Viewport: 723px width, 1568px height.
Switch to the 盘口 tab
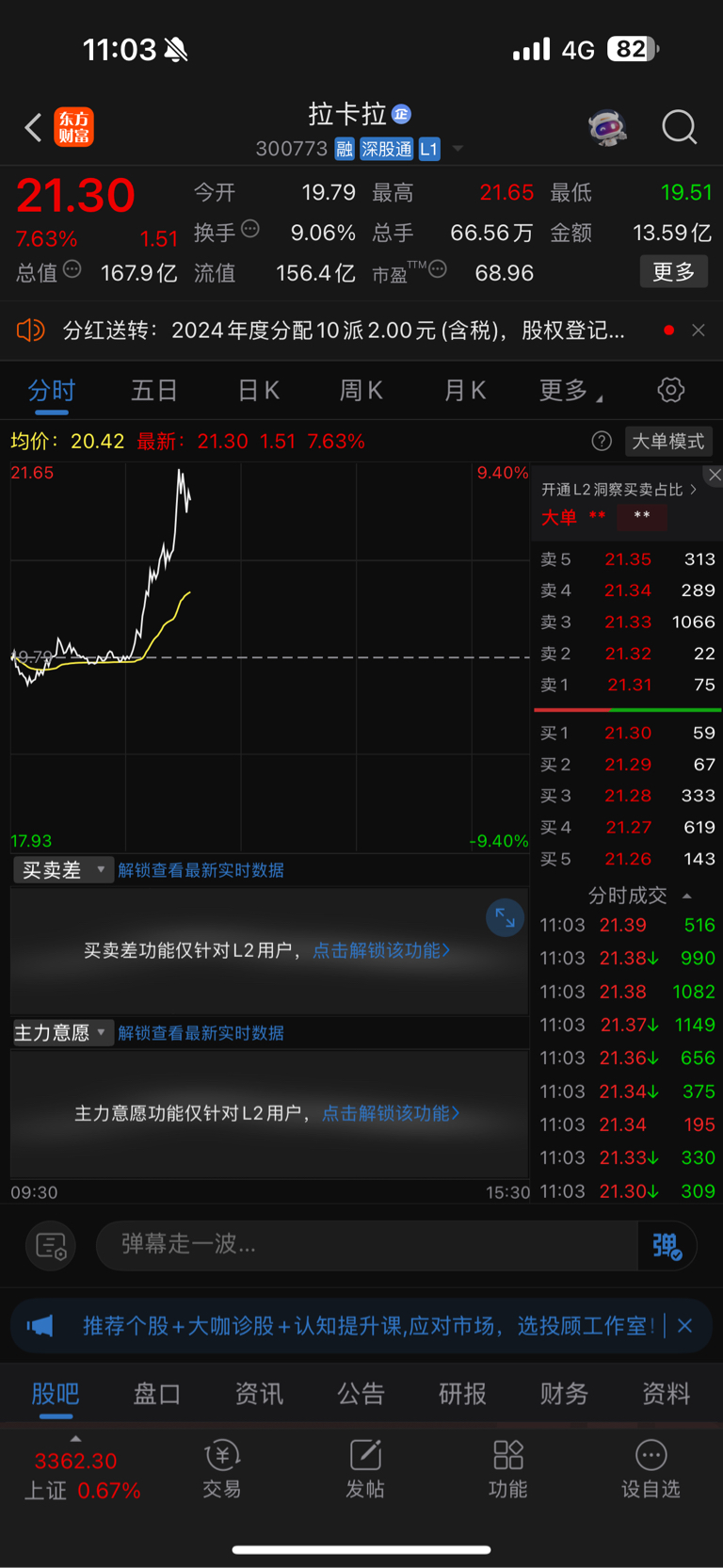point(157,1394)
